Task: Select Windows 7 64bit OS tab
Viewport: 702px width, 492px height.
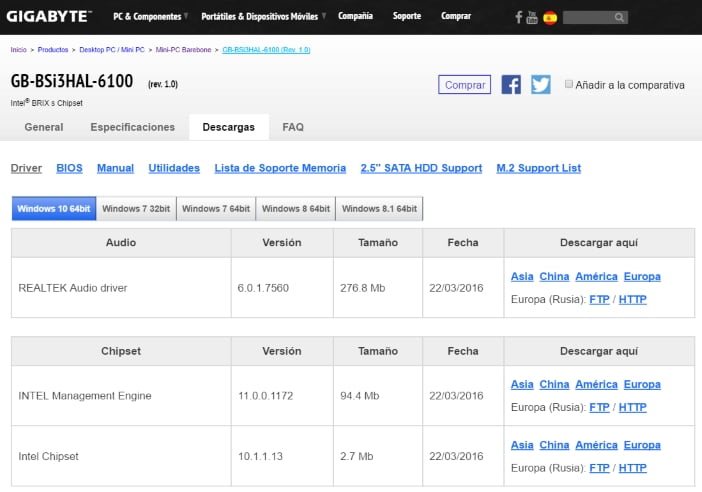Action: tap(216, 209)
